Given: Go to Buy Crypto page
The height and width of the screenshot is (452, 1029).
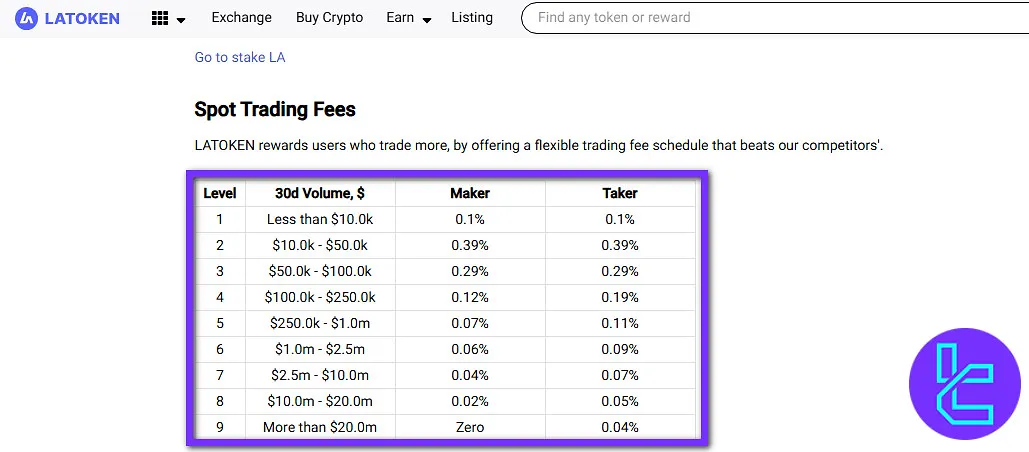Looking at the screenshot, I should pos(329,17).
